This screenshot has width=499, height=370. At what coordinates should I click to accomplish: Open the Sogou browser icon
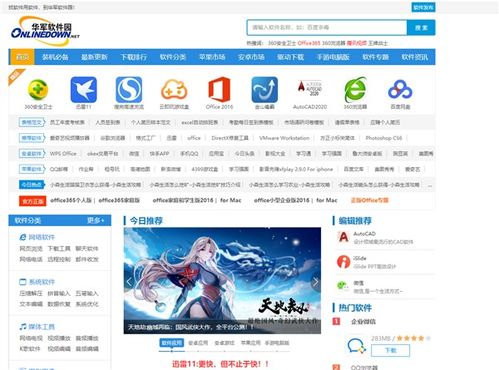[x=129, y=90]
